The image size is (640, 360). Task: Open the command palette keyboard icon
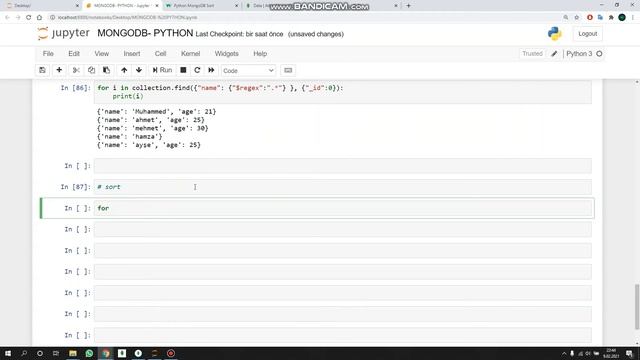pyautogui.click(x=288, y=70)
